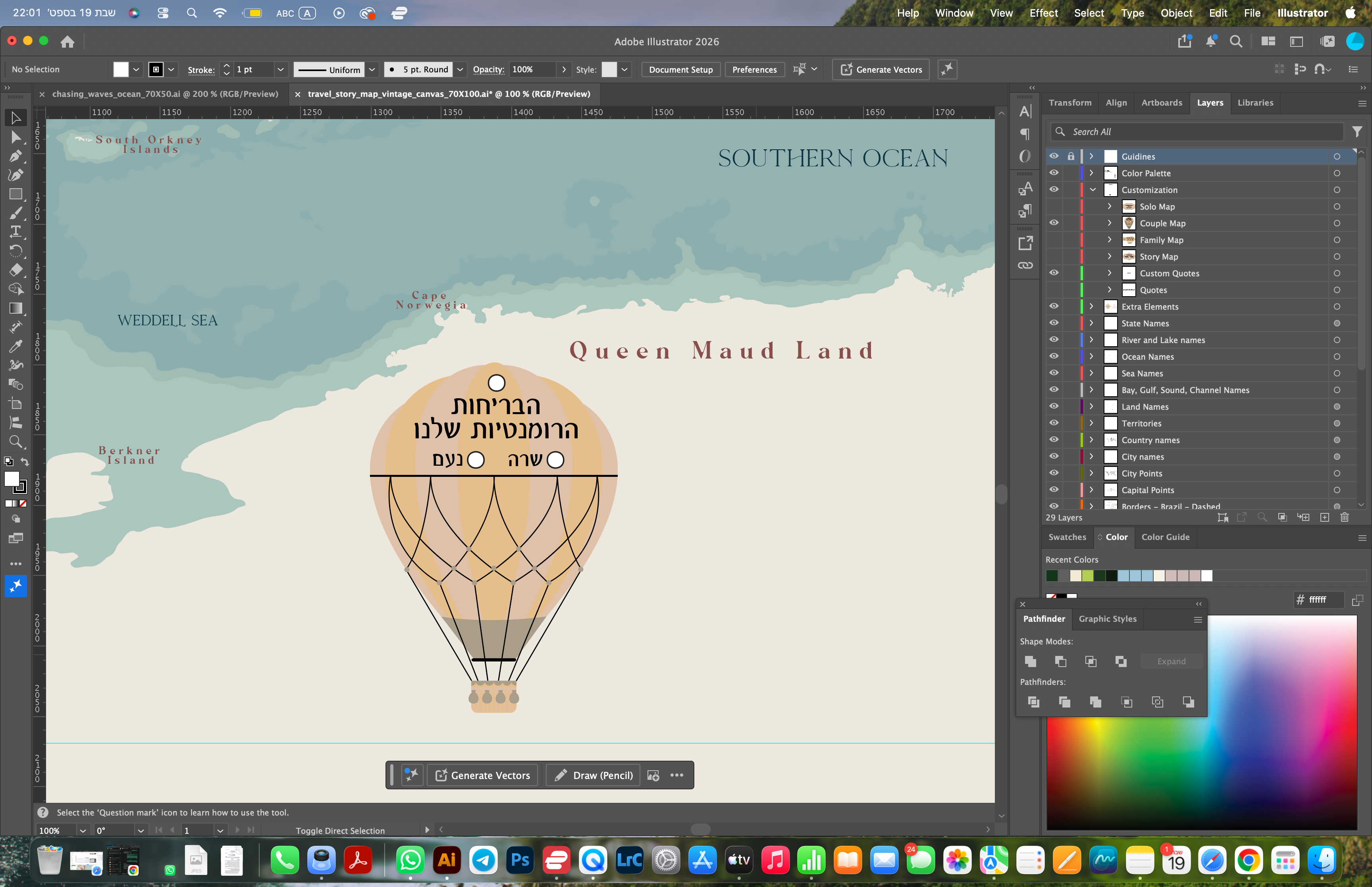Viewport: 1372px width, 887px height.
Task: Choose the Rectangle tool
Action: tap(15, 194)
